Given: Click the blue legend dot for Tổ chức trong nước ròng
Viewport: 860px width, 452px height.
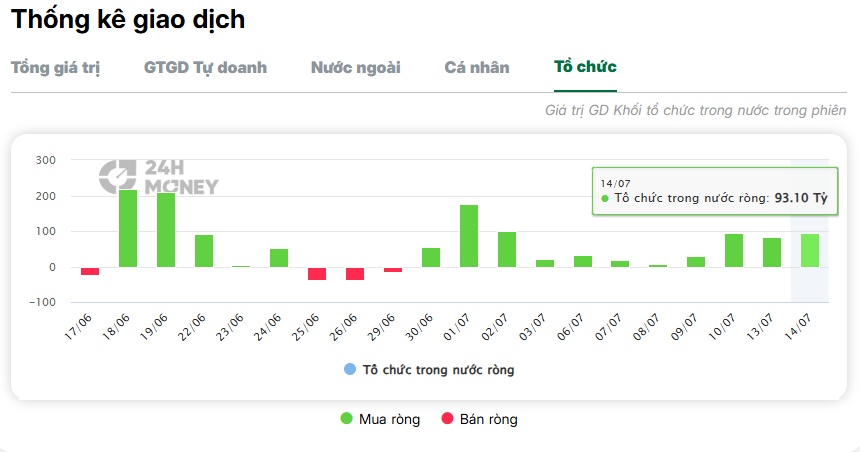Looking at the screenshot, I should click(350, 369).
